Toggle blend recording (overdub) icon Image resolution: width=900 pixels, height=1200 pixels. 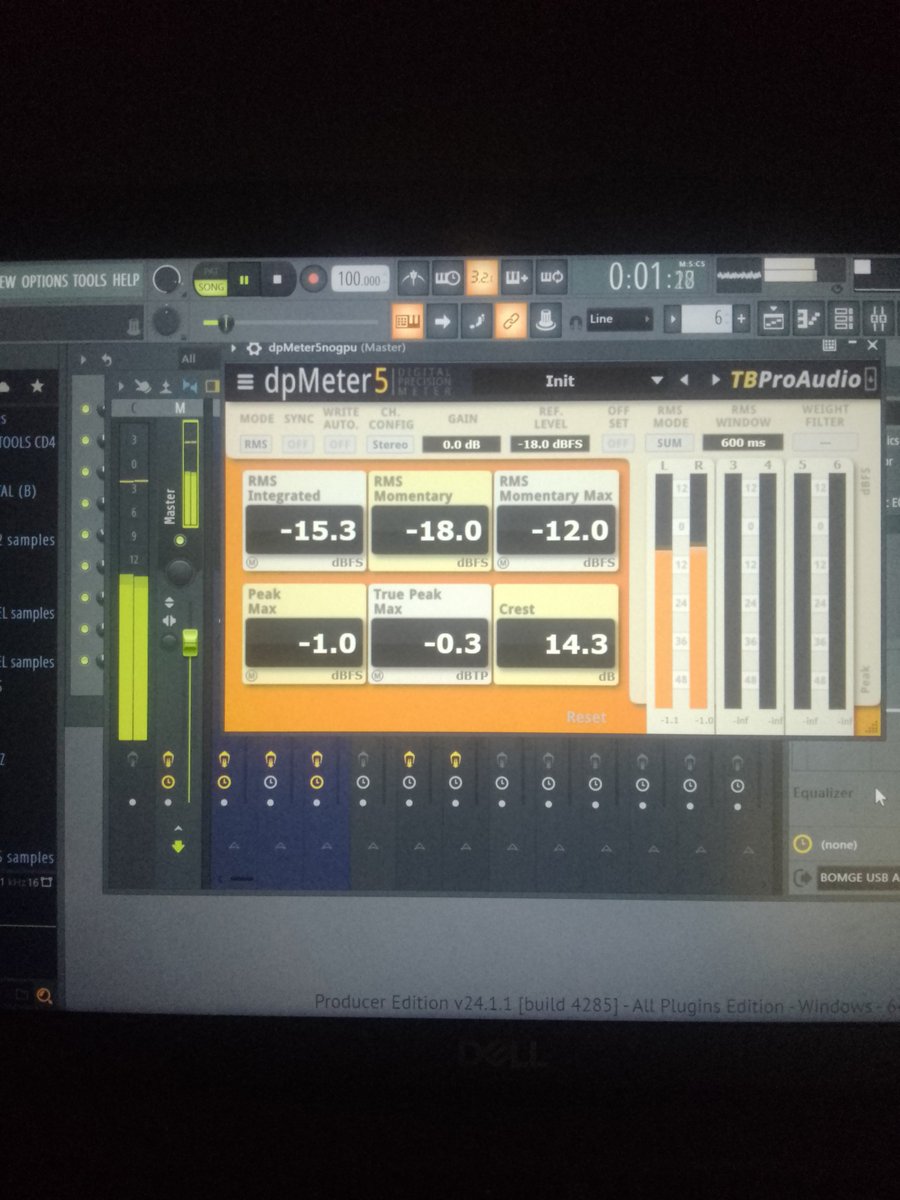click(517, 277)
